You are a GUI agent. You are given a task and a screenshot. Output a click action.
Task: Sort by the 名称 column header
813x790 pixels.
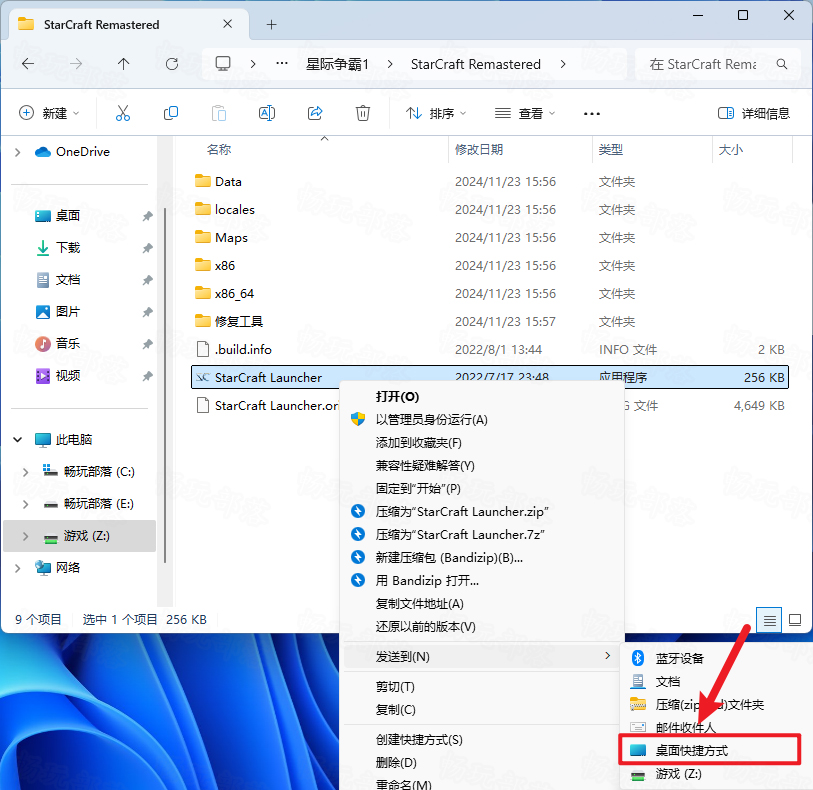(x=219, y=150)
